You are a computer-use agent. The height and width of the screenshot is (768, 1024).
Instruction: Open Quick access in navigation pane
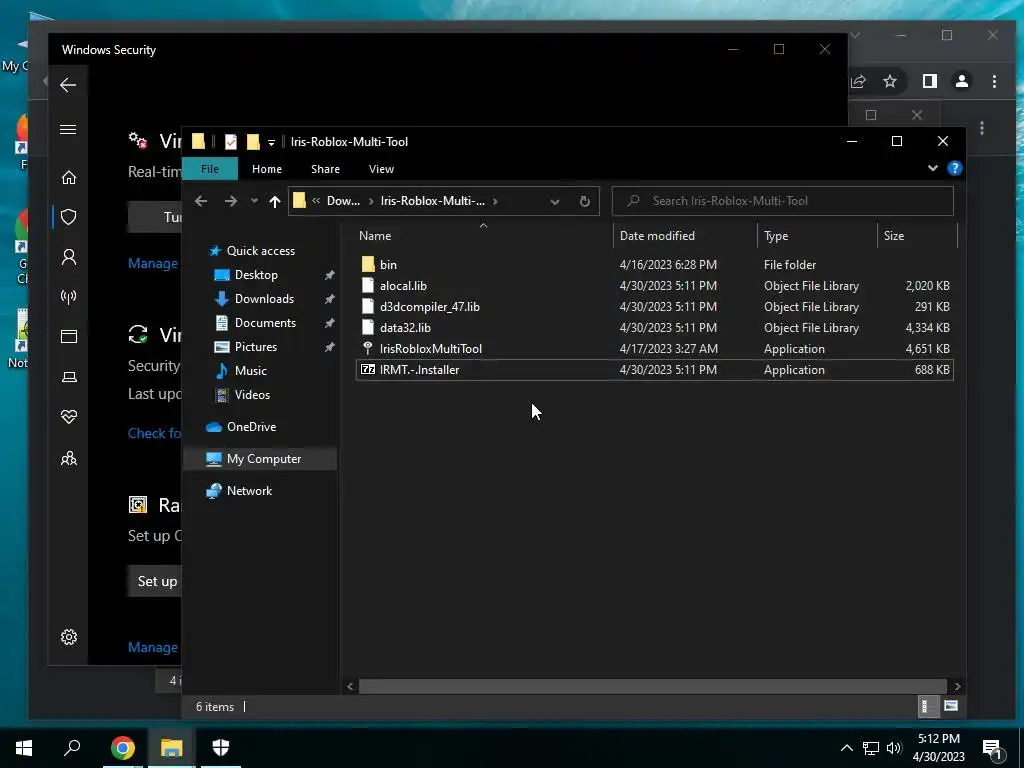260,251
